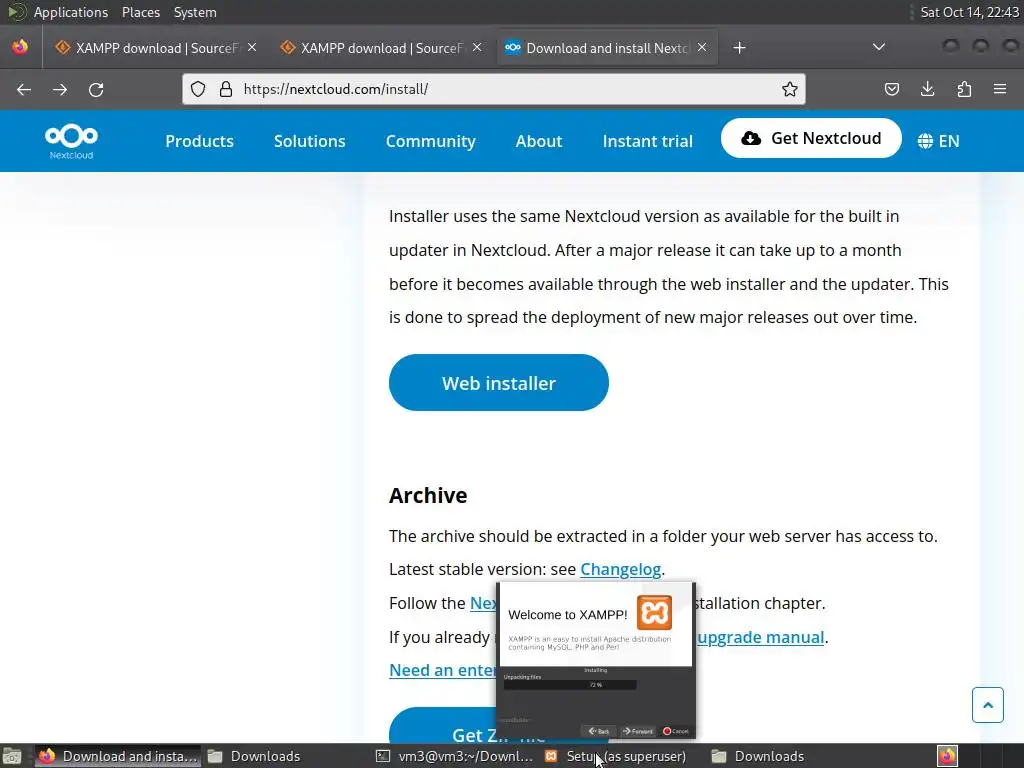
Task: Open the Firefox downloads panel
Action: [x=927, y=89]
